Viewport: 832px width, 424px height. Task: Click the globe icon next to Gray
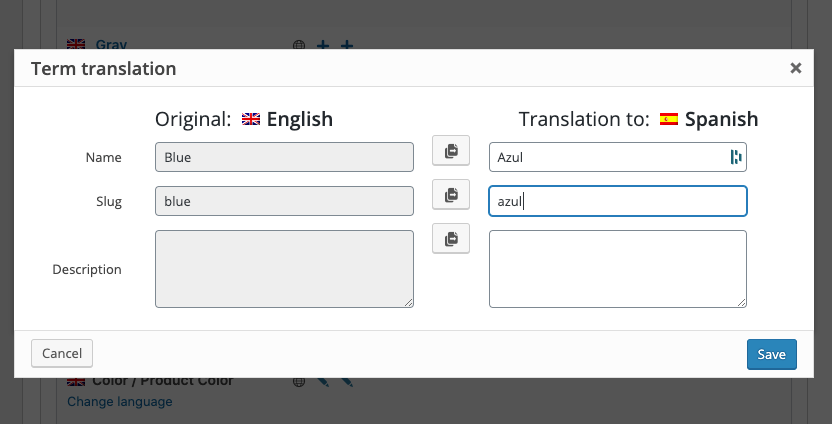[x=298, y=45]
